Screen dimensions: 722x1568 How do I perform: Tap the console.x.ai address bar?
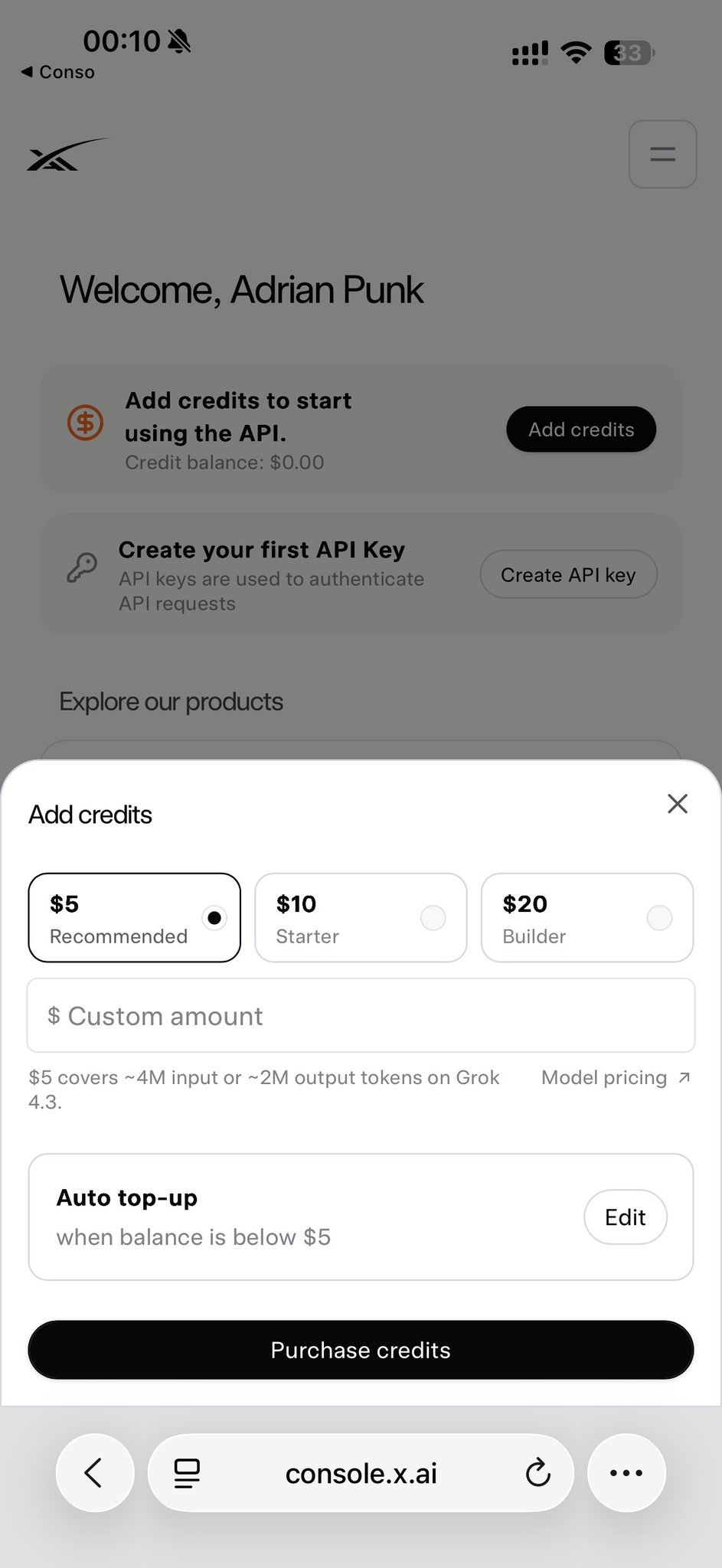pos(361,1472)
